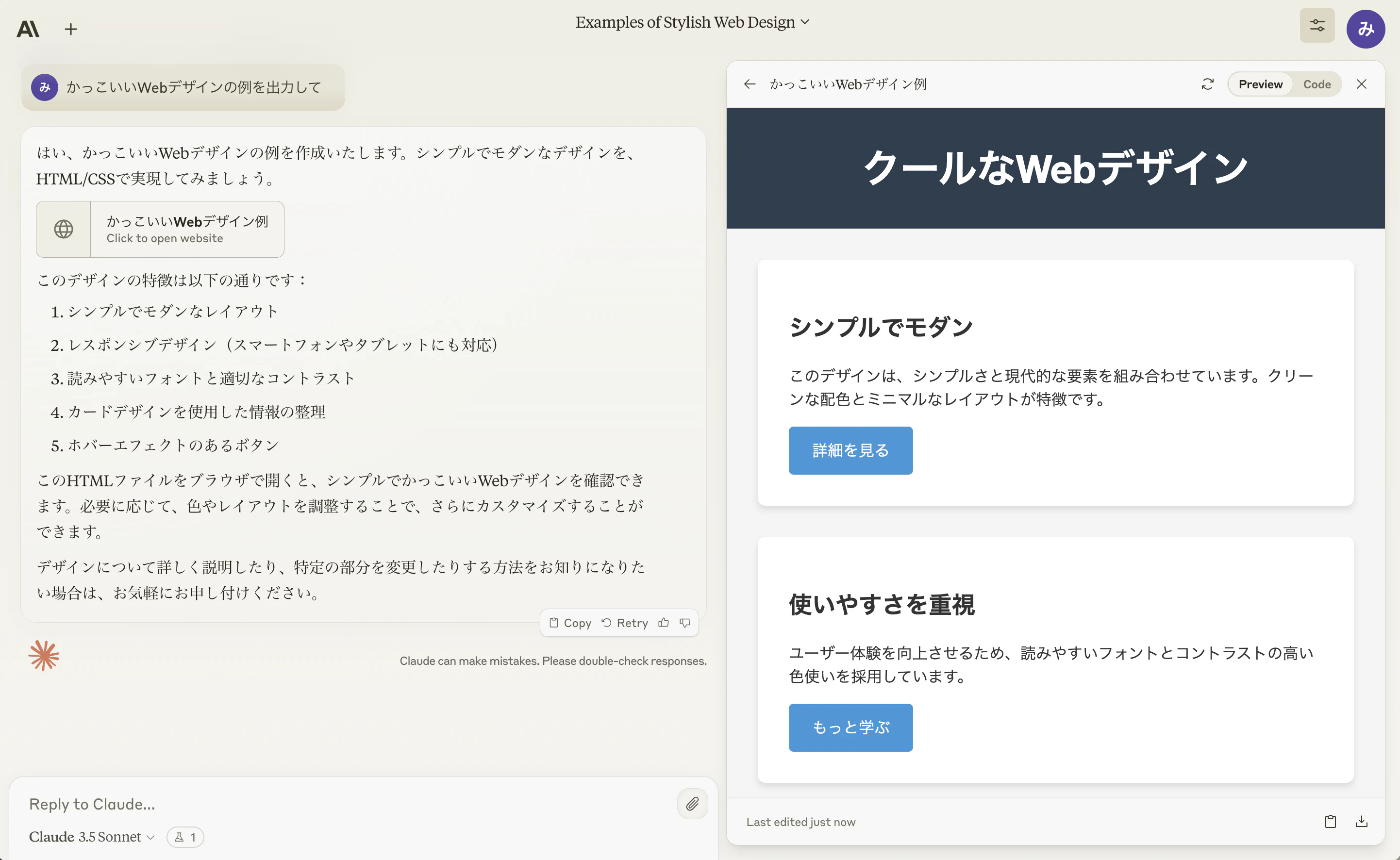Click the orange Claude starburst icon
Viewport: 1400px width, 860px height.
(44, 656)
